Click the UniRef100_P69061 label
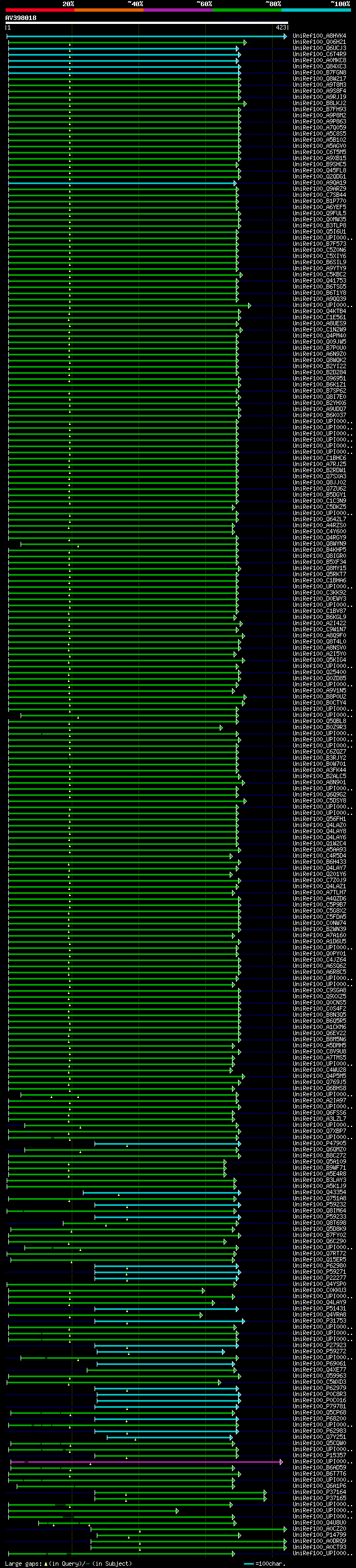This screenshot has width=356, height=1568. pos(319,1363)
